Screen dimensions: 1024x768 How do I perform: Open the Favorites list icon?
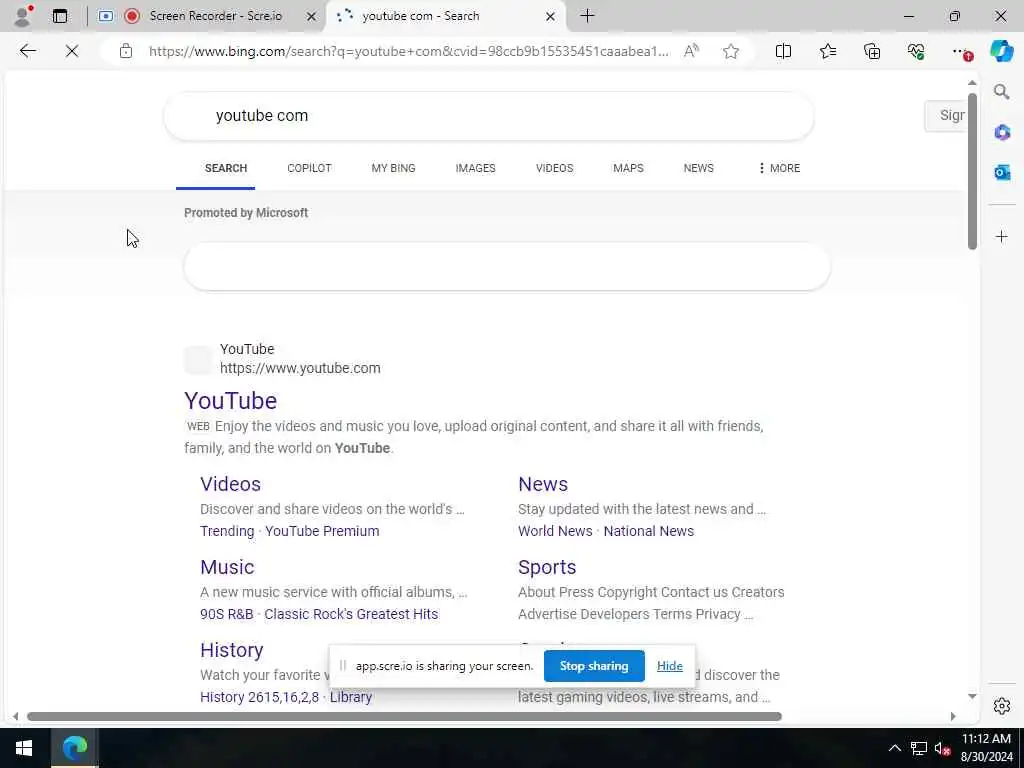tap(827, 51)
